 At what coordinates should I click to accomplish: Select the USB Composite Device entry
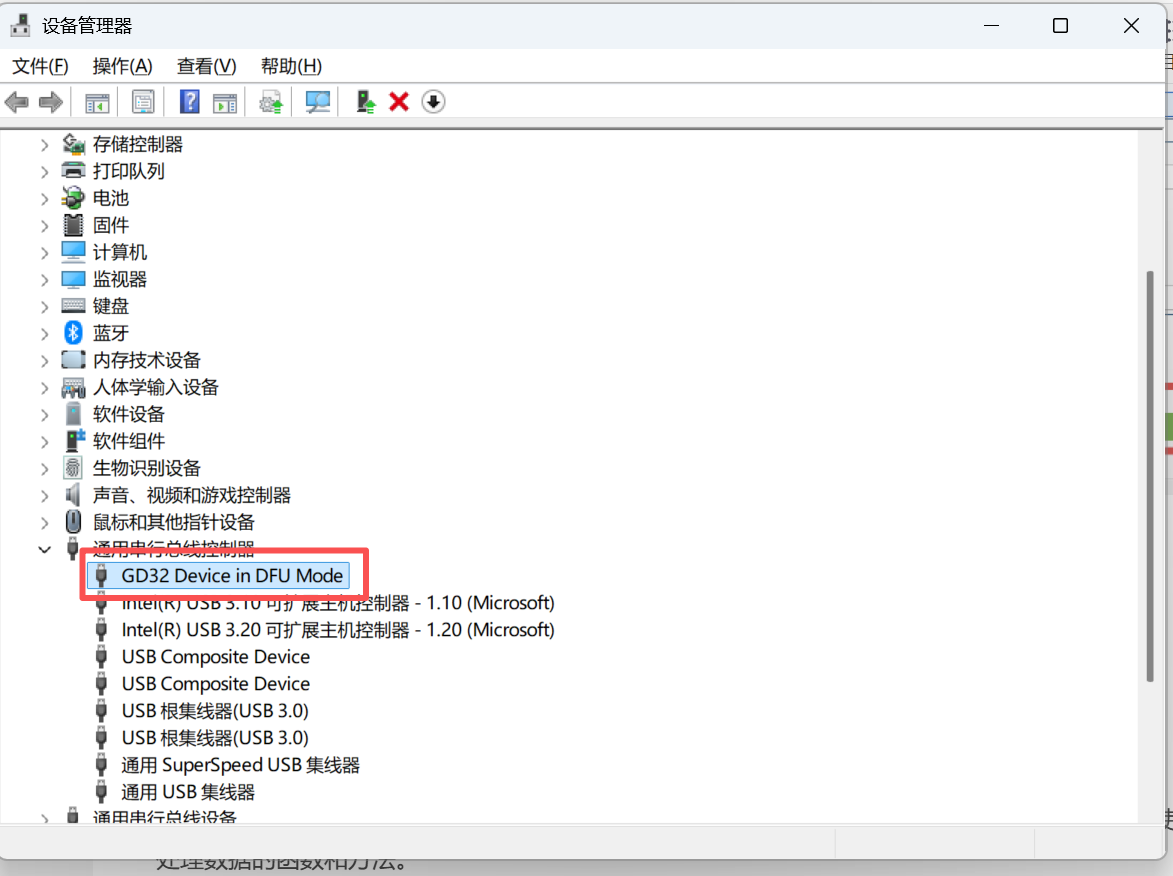(214, 656)
